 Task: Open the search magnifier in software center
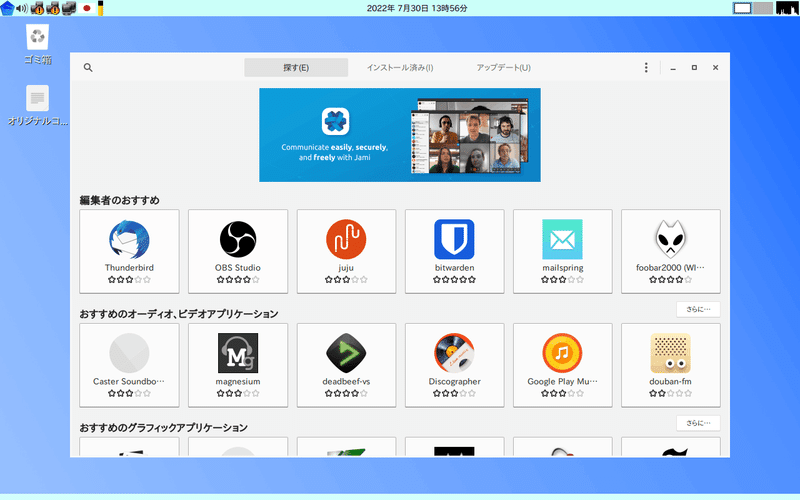88,67
